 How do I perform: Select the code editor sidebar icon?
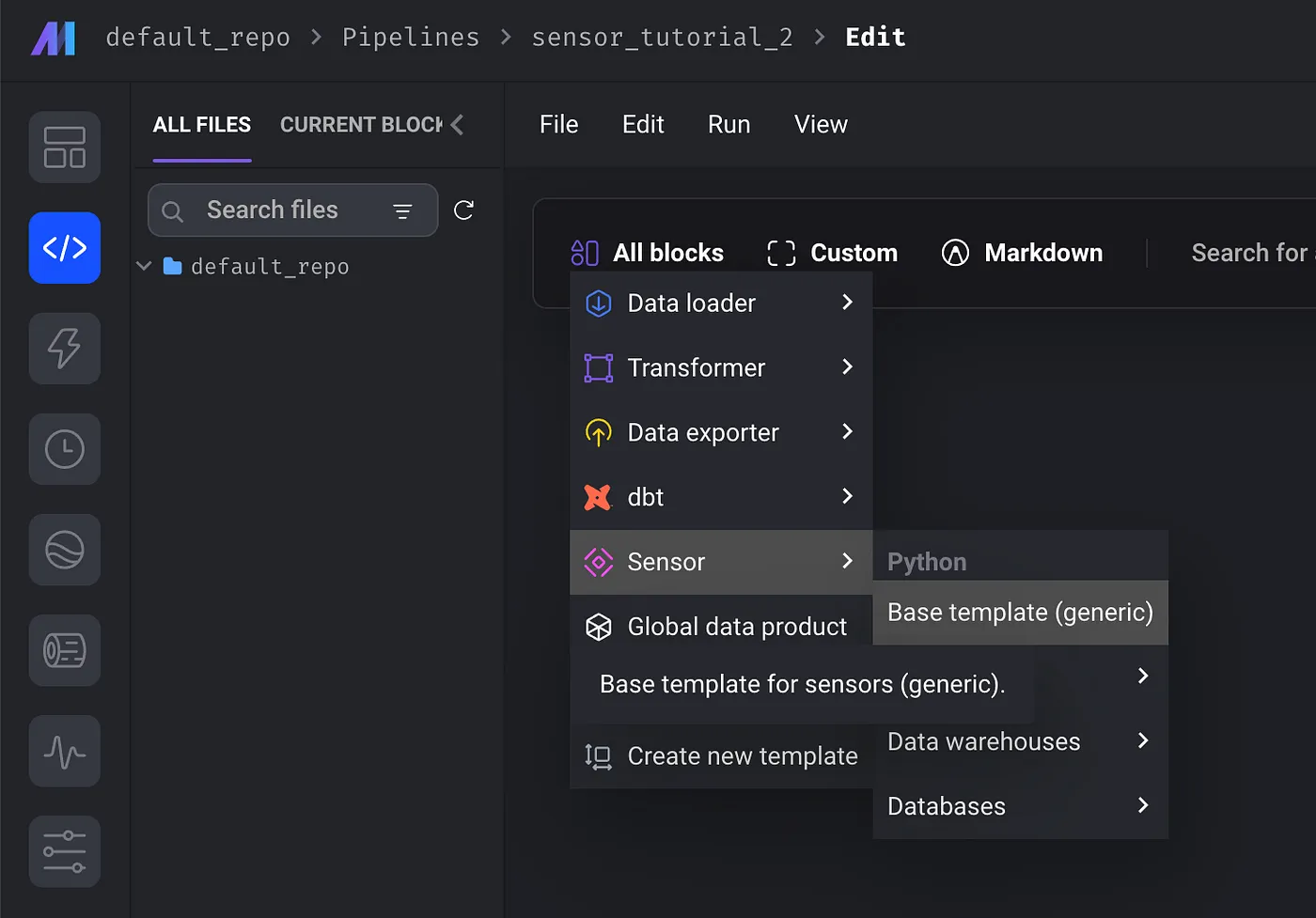tap(65, 248)
